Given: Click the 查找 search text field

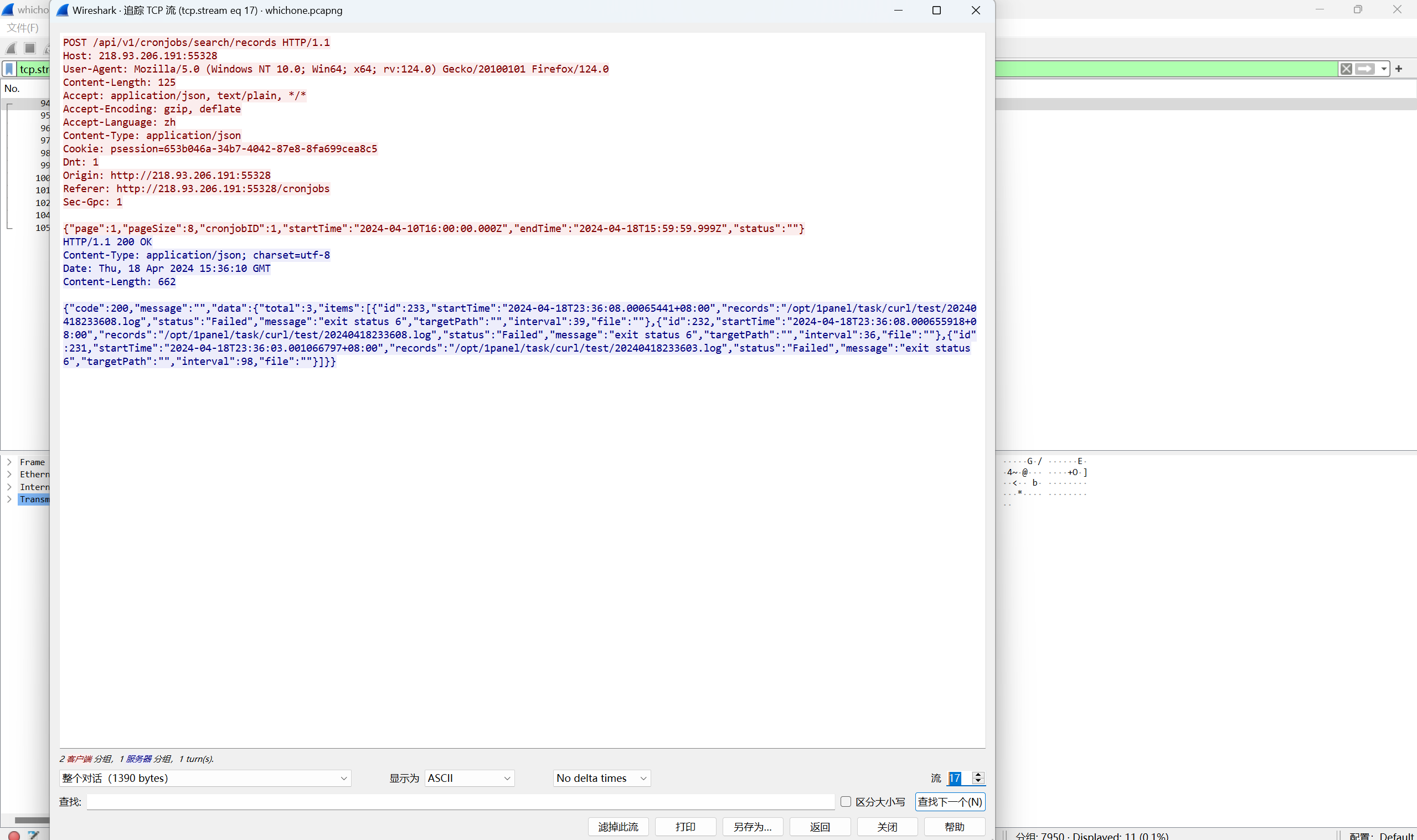Looking at the screenshot, I should (461, 802).
